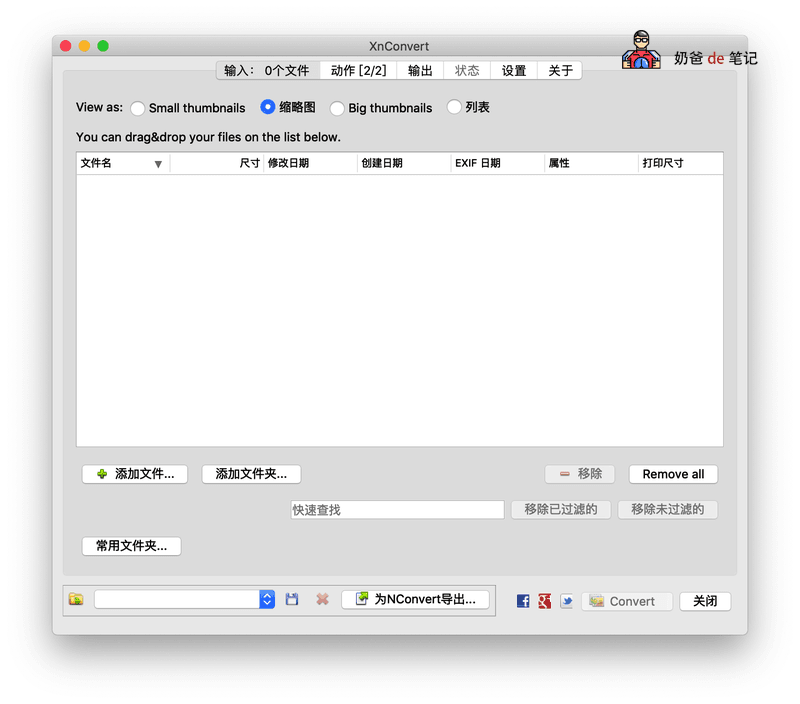
Task: Click the 移除 button
Action: tap(580, 474)
